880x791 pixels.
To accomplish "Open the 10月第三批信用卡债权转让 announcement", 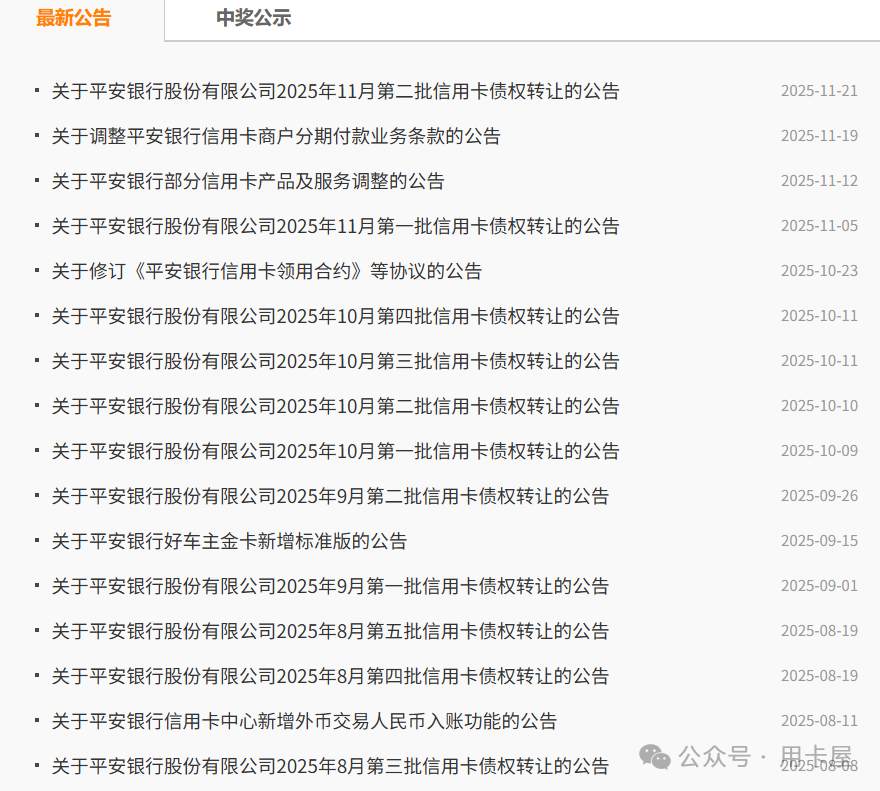I will [334, 360].
